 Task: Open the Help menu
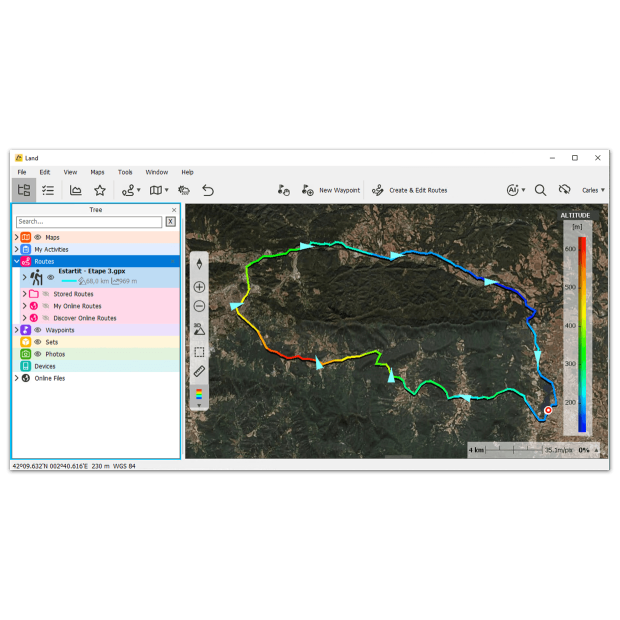coord(187,172)
